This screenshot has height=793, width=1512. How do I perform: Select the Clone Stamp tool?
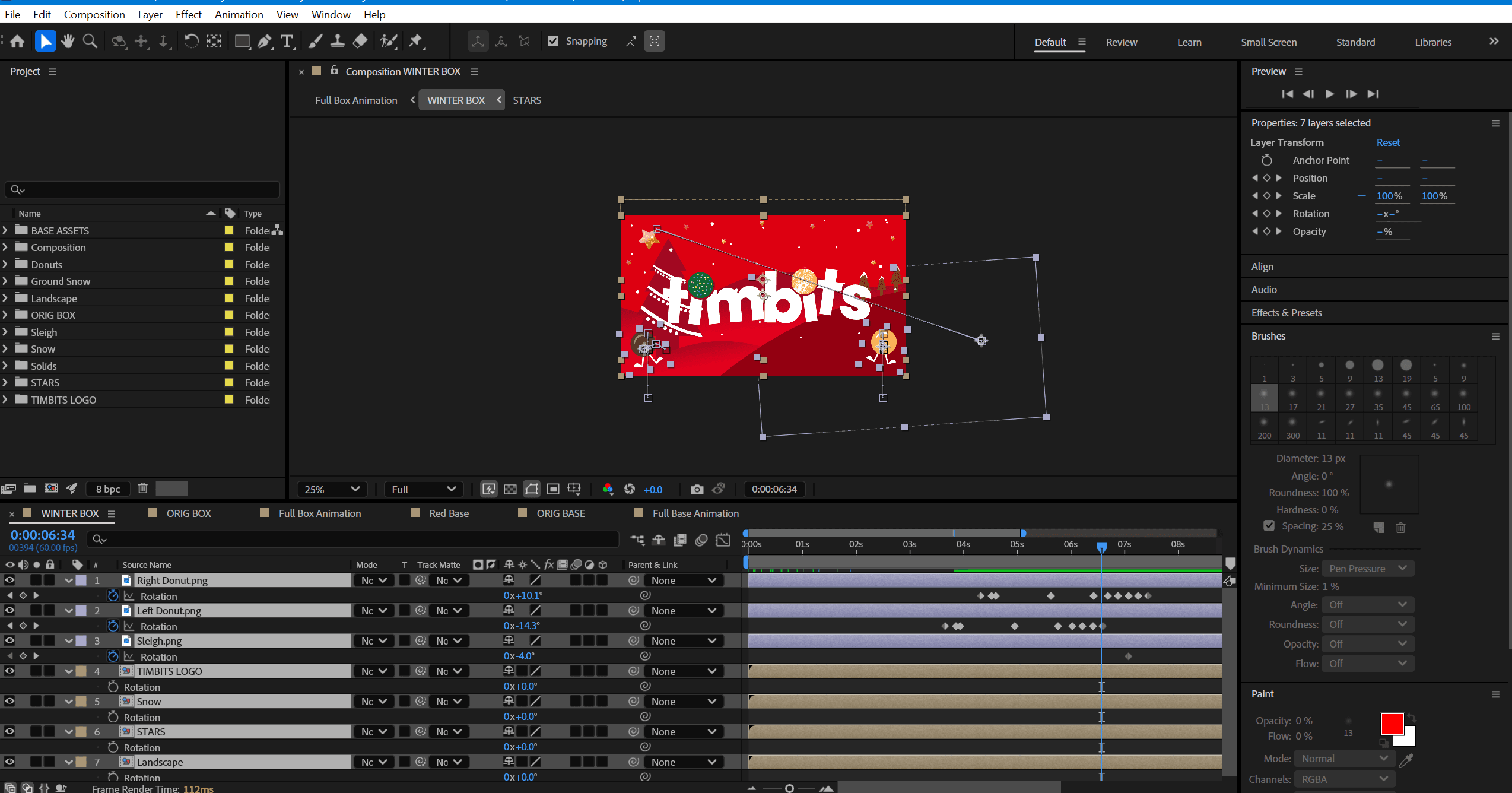click(x=338, y=41)
